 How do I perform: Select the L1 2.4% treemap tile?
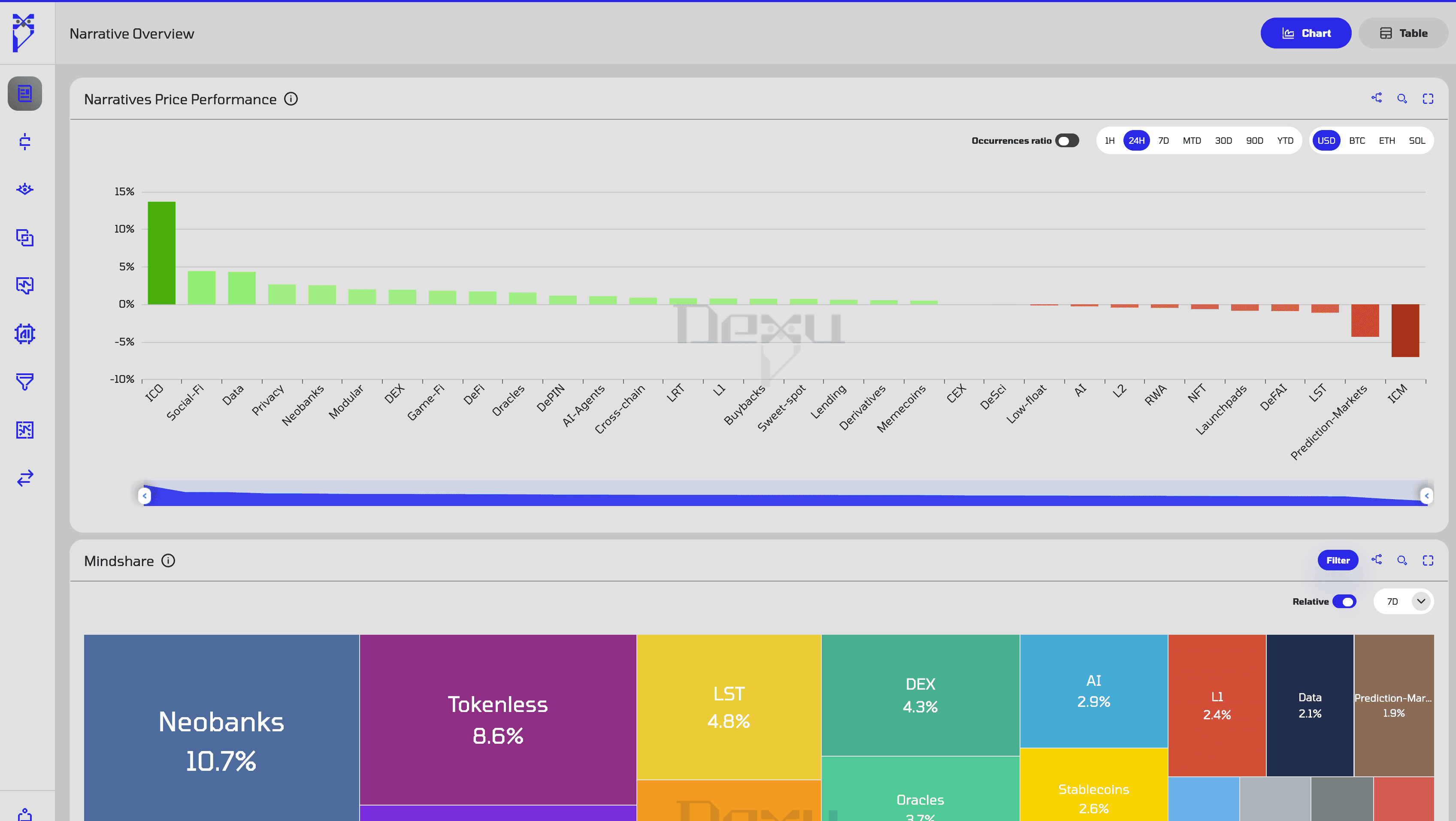(x=1217, y=705)
